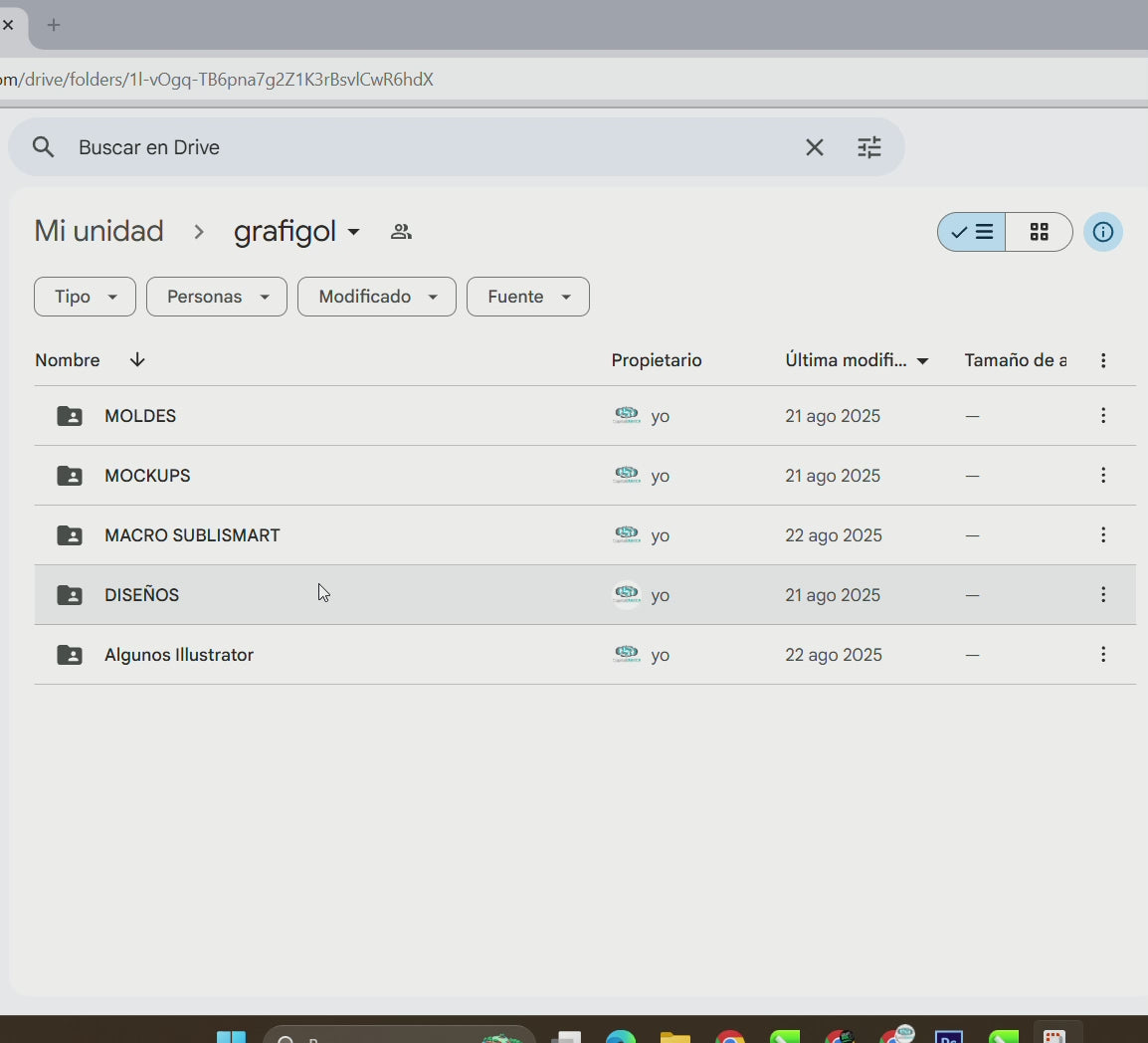This screenshot has height=1043, width=1148.
Task: Switch to list layout view
Action: [x=972, y=232]
